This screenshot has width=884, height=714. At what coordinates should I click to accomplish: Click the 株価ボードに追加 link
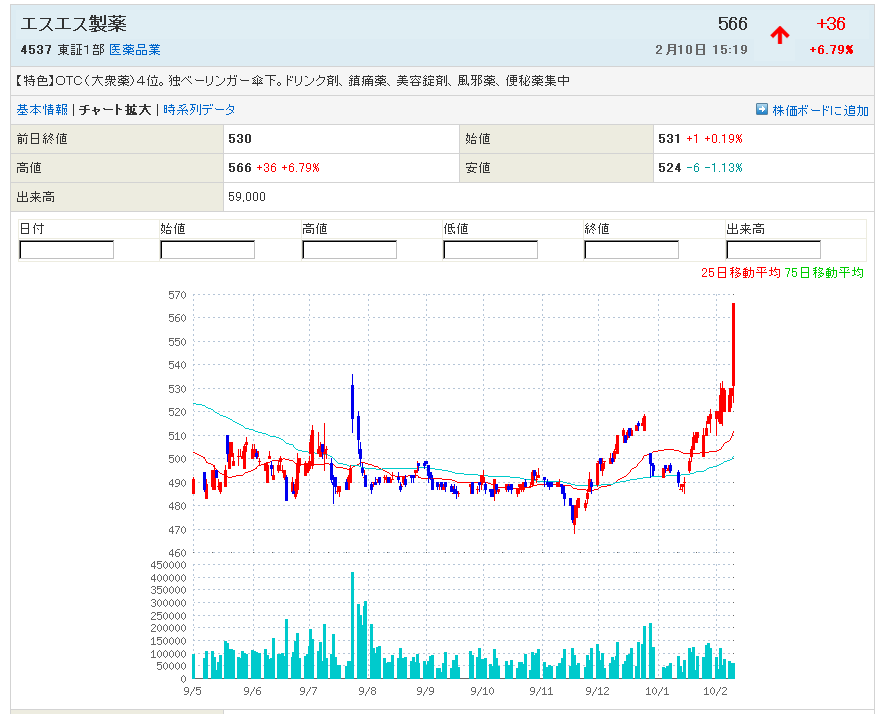pyautogui.click(x=820, y=110)
